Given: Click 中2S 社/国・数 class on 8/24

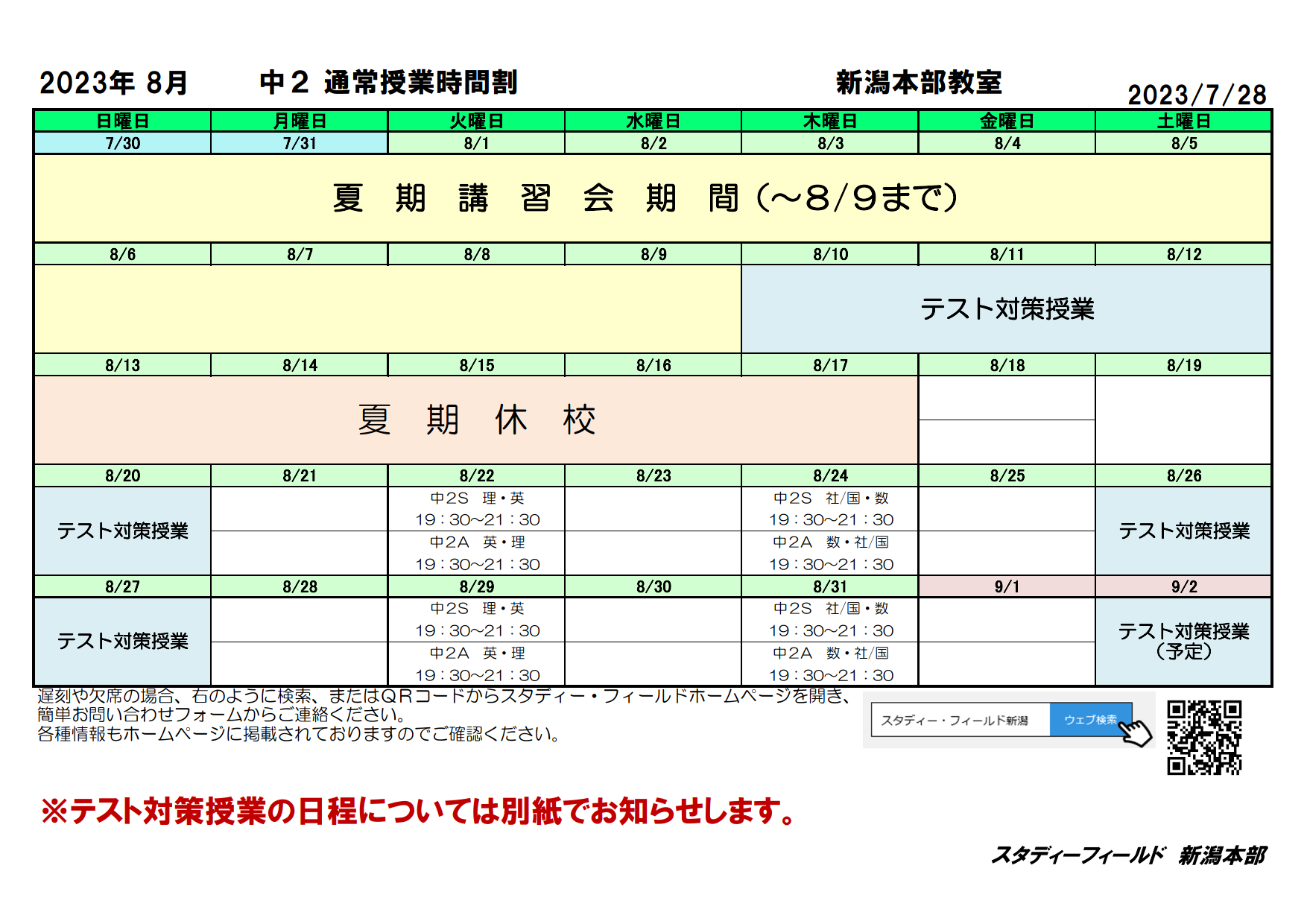Looking at the screenshot, I should [830, 509].
